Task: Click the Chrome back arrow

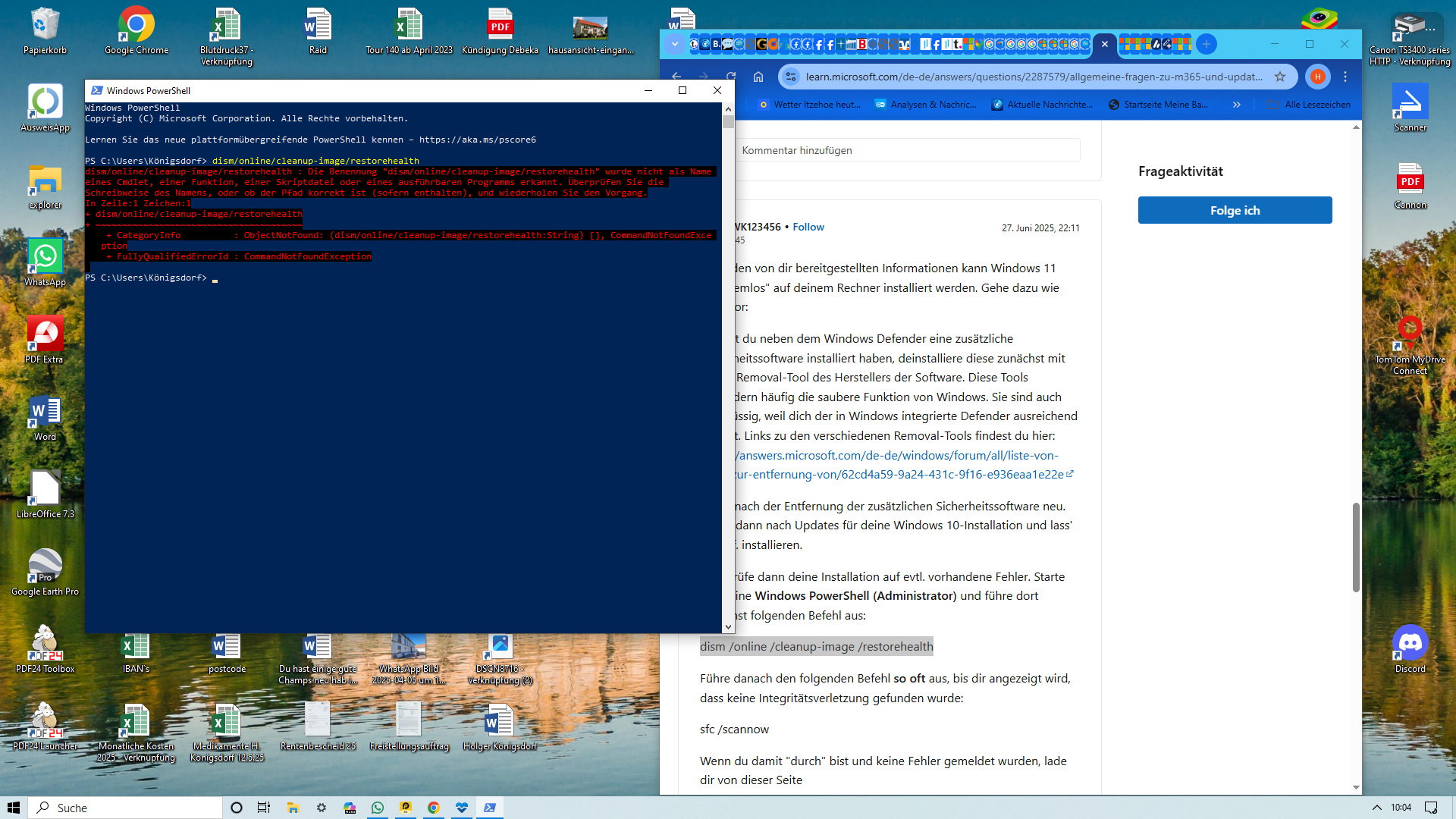Action: click(x=676, y=77)
